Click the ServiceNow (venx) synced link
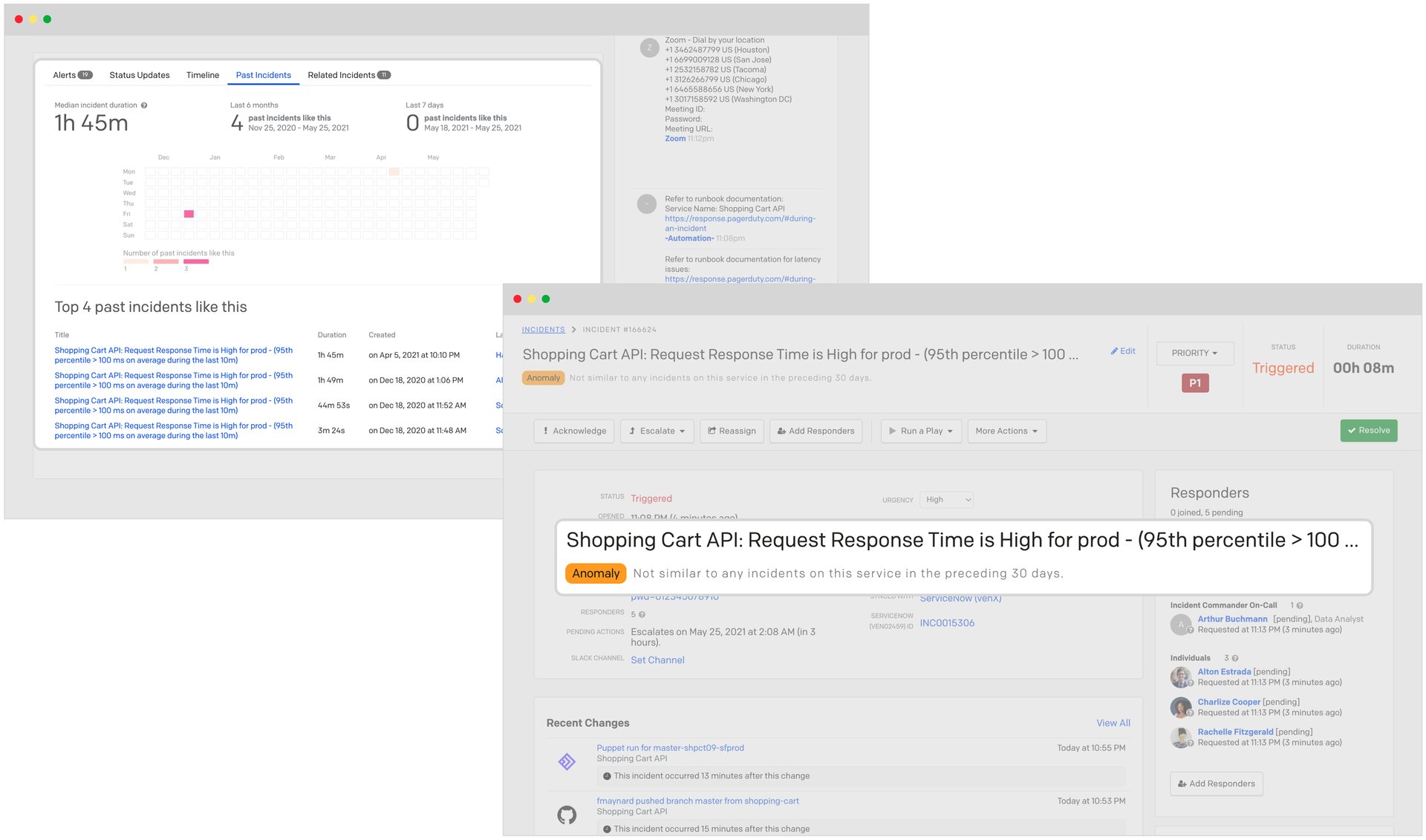1426x840 pixels. pos(960,599)
